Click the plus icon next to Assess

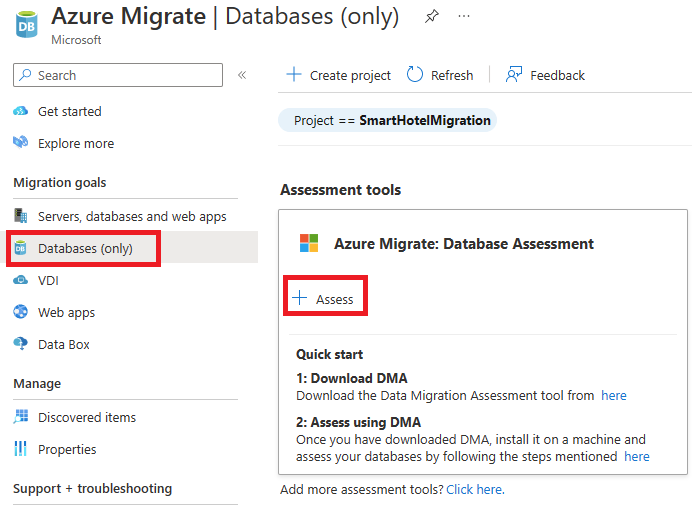300,298
